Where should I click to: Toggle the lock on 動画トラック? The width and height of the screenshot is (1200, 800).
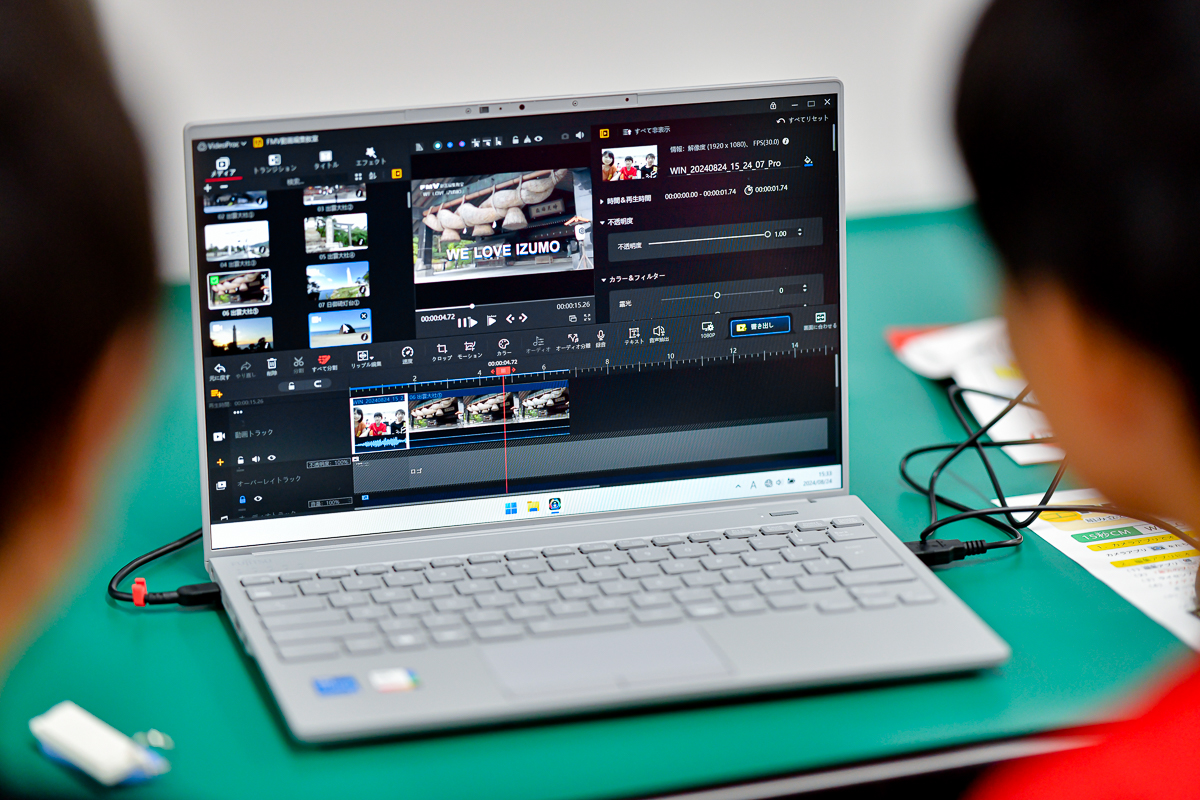coord(240,460)
